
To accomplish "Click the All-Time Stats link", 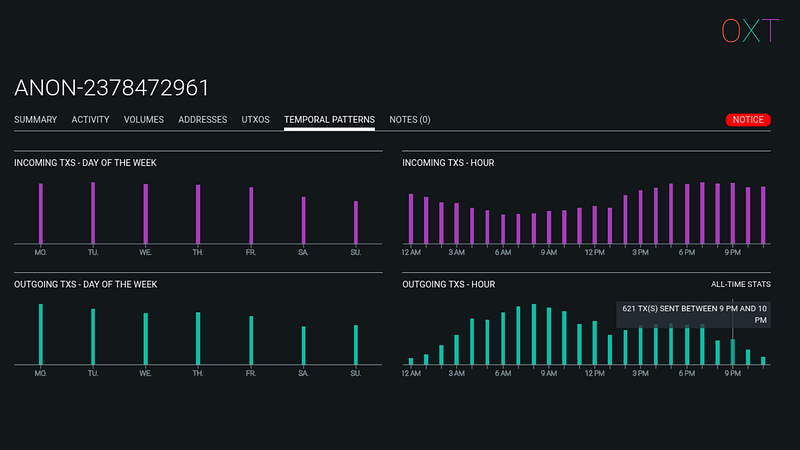I will (x=740, y=284).
